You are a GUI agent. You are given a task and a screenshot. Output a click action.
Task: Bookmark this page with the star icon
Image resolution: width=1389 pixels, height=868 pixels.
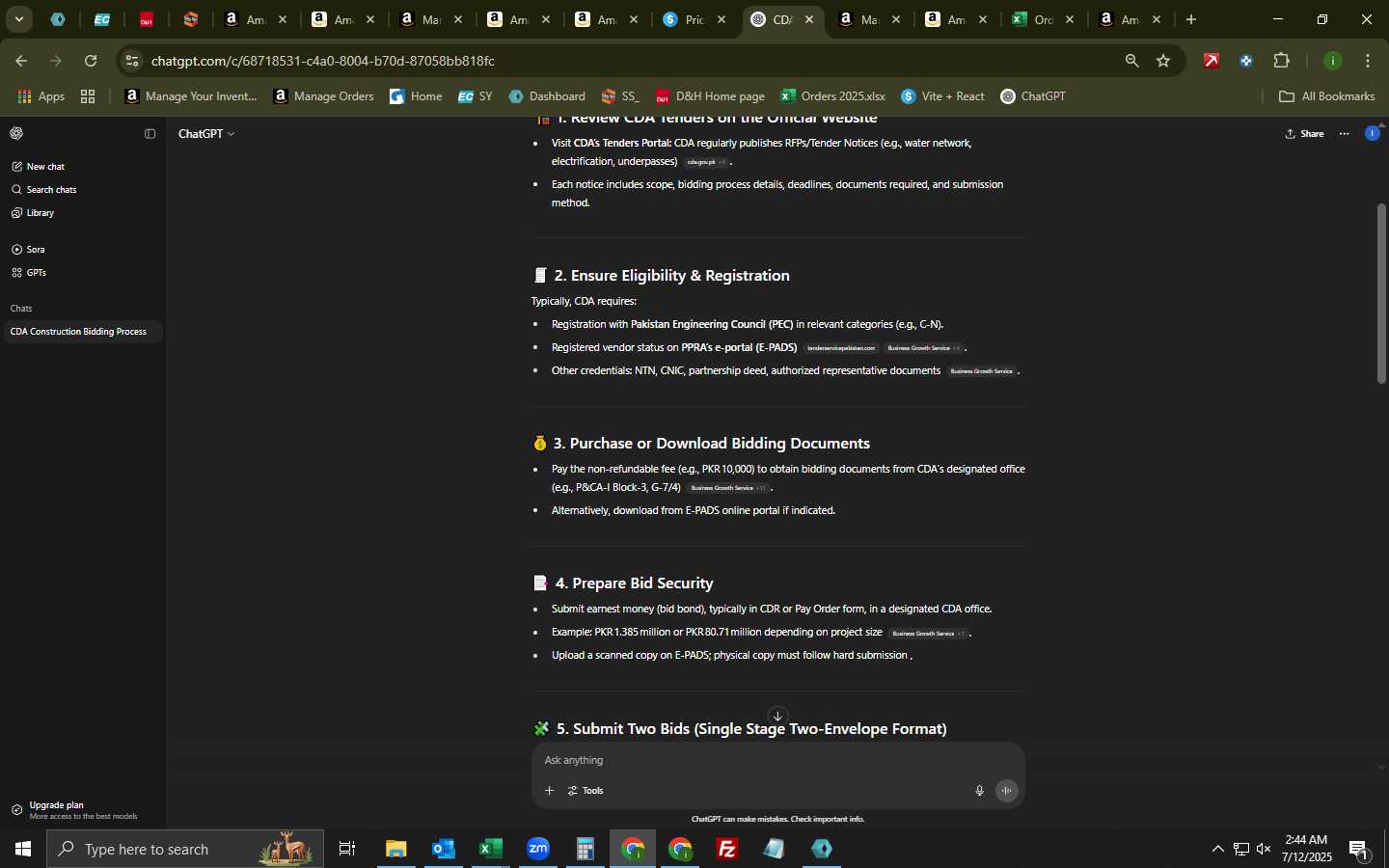[1163, 61]
